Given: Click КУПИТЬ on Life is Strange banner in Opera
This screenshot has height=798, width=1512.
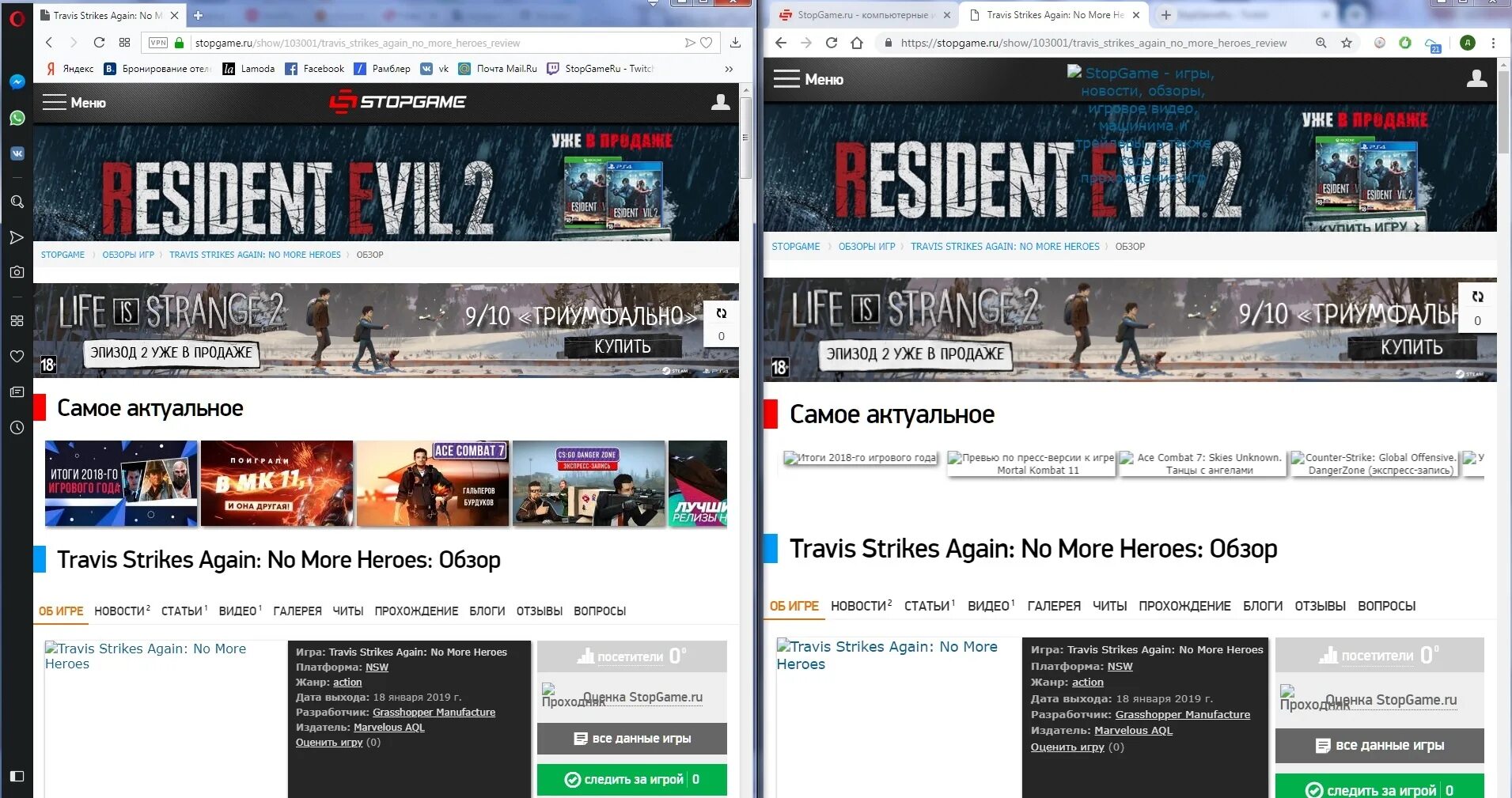Looking at the screenshot, I should (x=622, y=346).
